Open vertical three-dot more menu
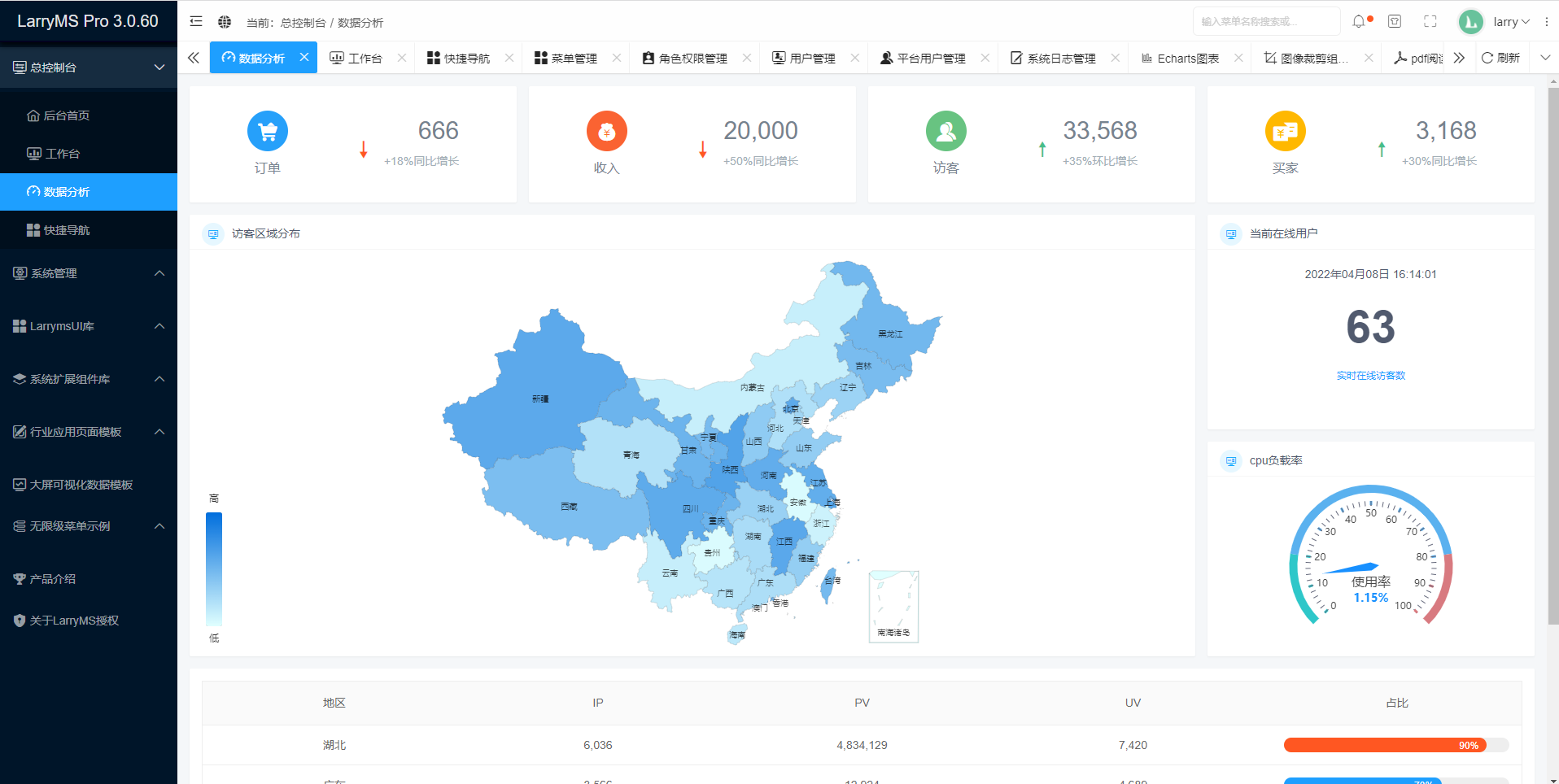The width and height of the screenshot is (1559, 784). click(1547, 22)
